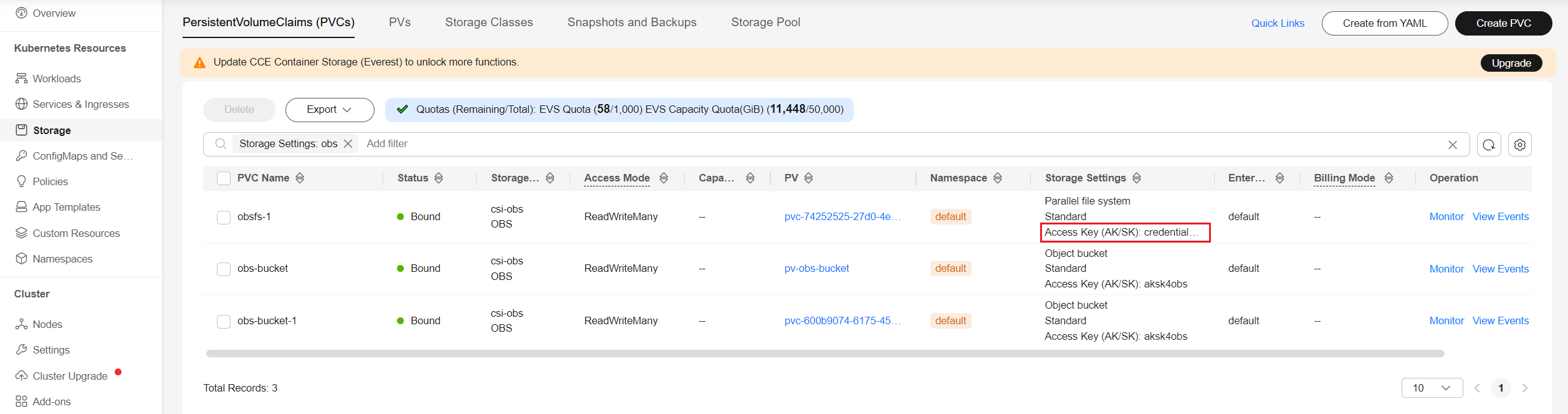Open Storage in the sidebar
This screenshot has width=1568, height=414.
[x=81, y=130]
